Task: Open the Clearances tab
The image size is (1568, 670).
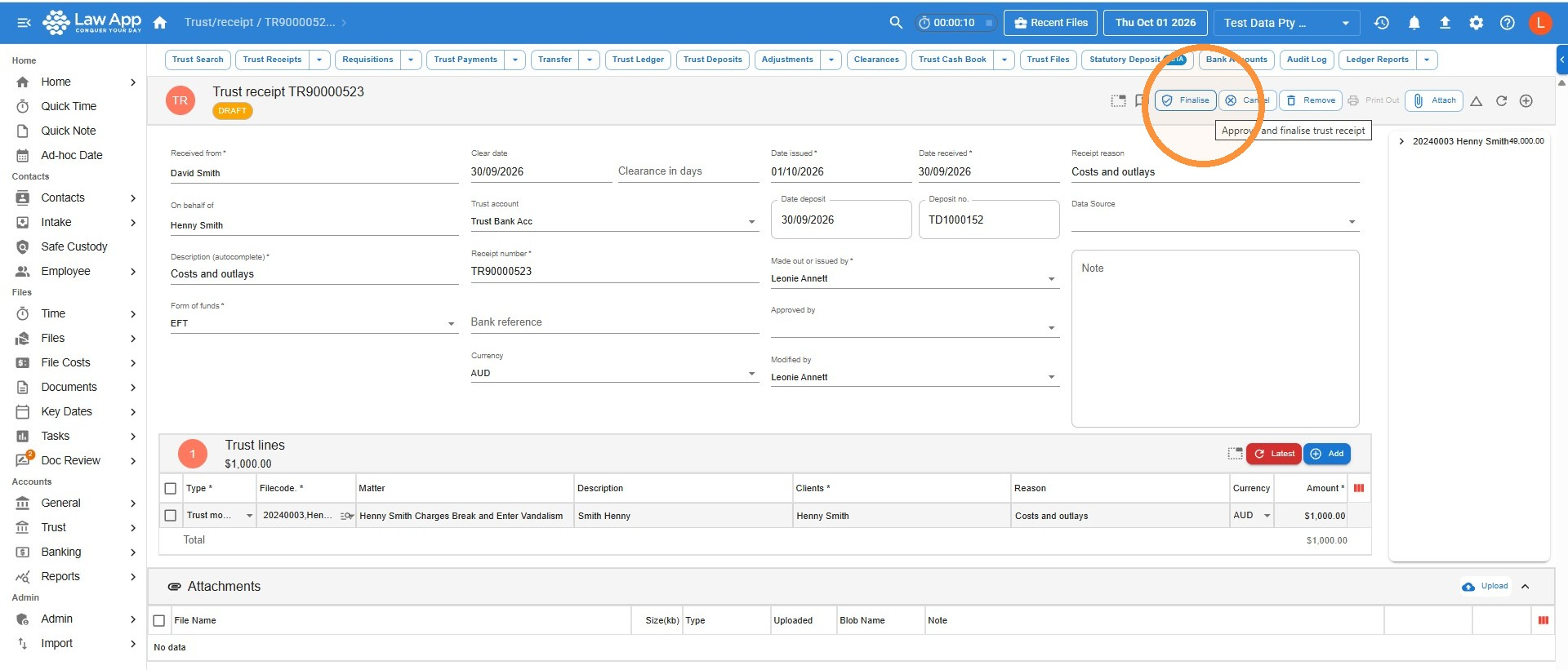Action: point(876,60)
